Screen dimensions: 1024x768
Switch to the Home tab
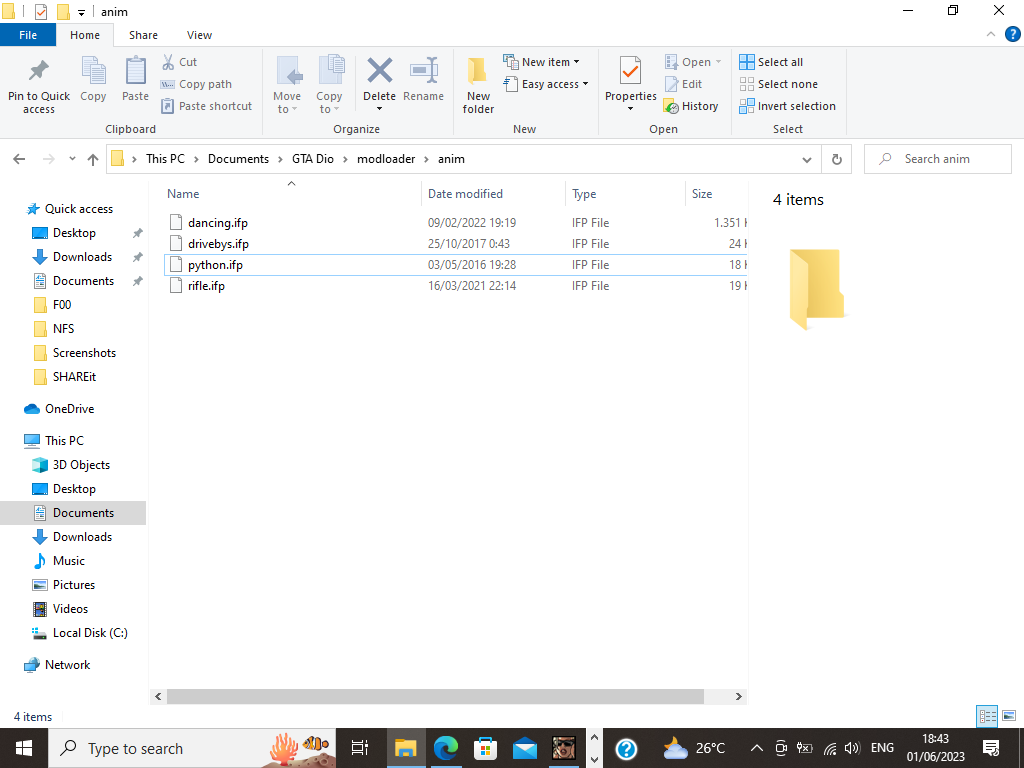(85, 35)
